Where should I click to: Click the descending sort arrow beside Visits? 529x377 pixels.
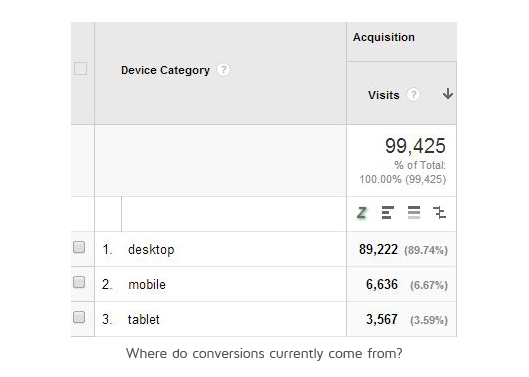click(x=448, y=94)
